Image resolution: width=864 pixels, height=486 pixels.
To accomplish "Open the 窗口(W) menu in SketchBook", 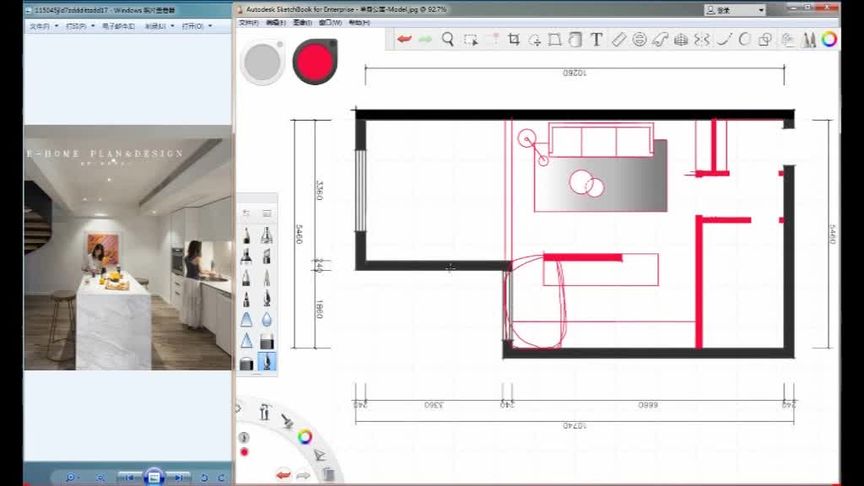I will pos(330,23).
